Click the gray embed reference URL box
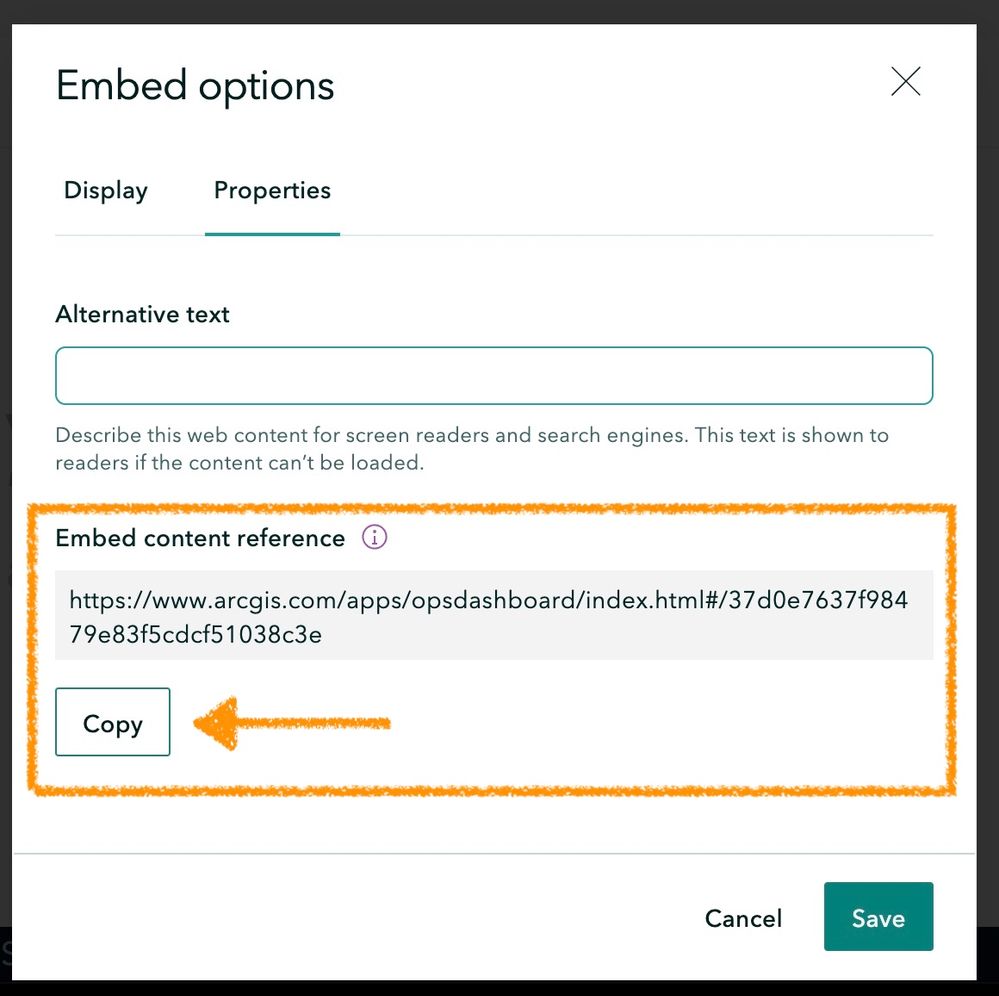 494,615
